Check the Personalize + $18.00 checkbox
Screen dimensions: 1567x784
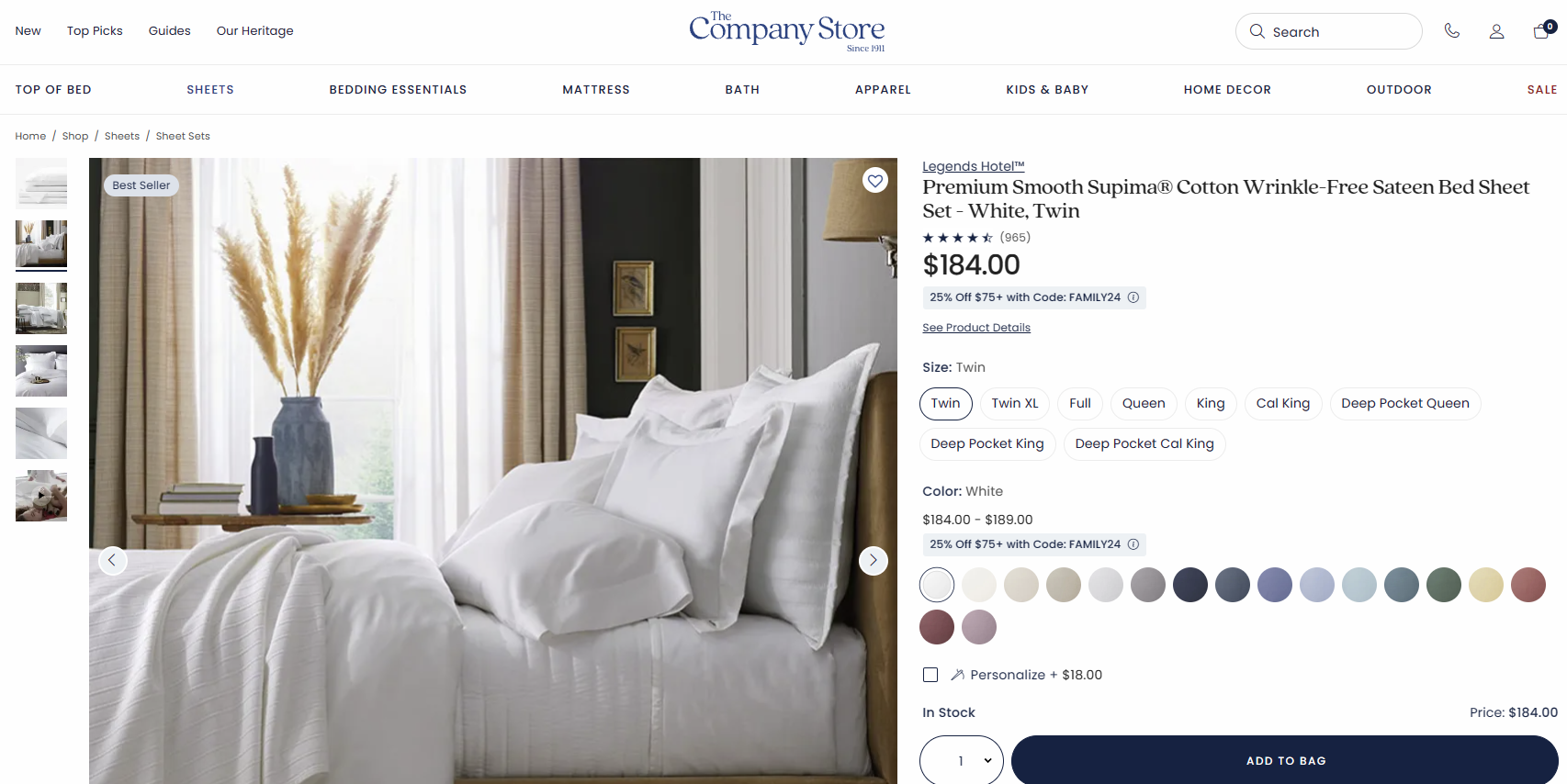[930, 675]
